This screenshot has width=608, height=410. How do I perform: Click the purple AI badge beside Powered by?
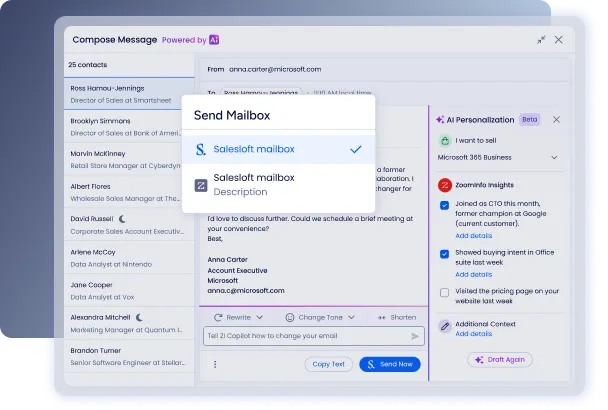214,40
